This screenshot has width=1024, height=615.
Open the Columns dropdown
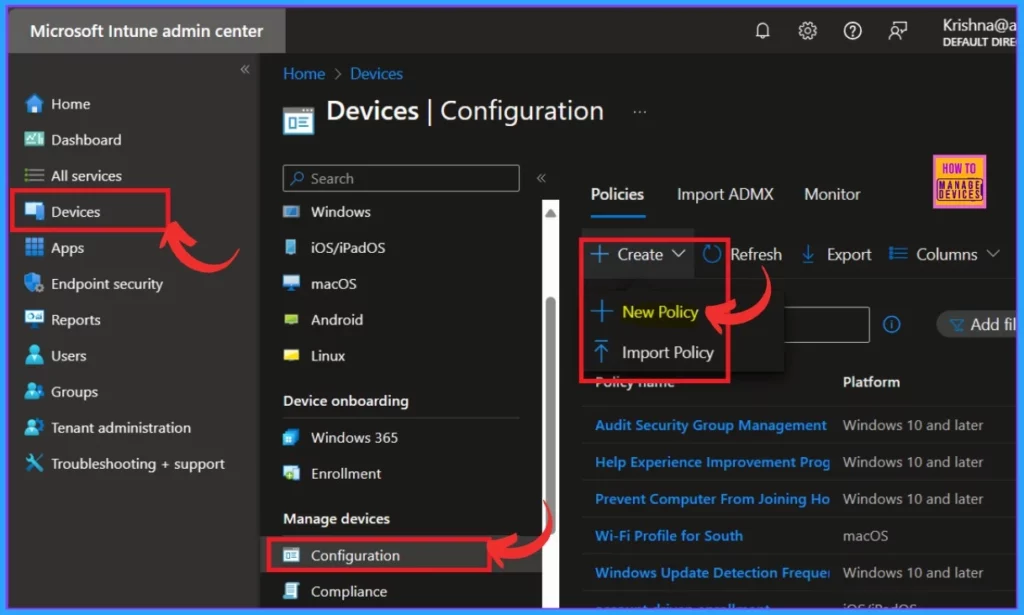pos(945,254)
